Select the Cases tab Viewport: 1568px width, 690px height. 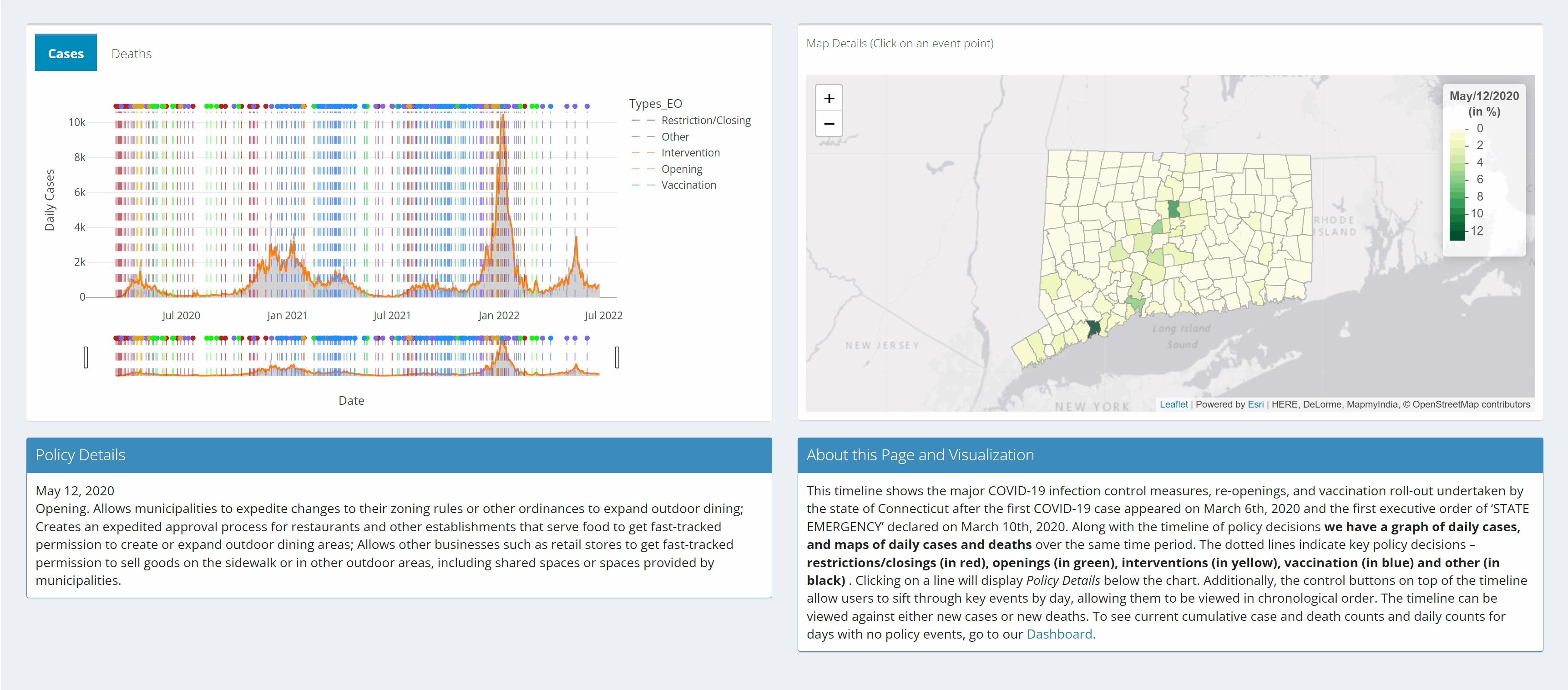pyautogui.click(x=66, y=54)
